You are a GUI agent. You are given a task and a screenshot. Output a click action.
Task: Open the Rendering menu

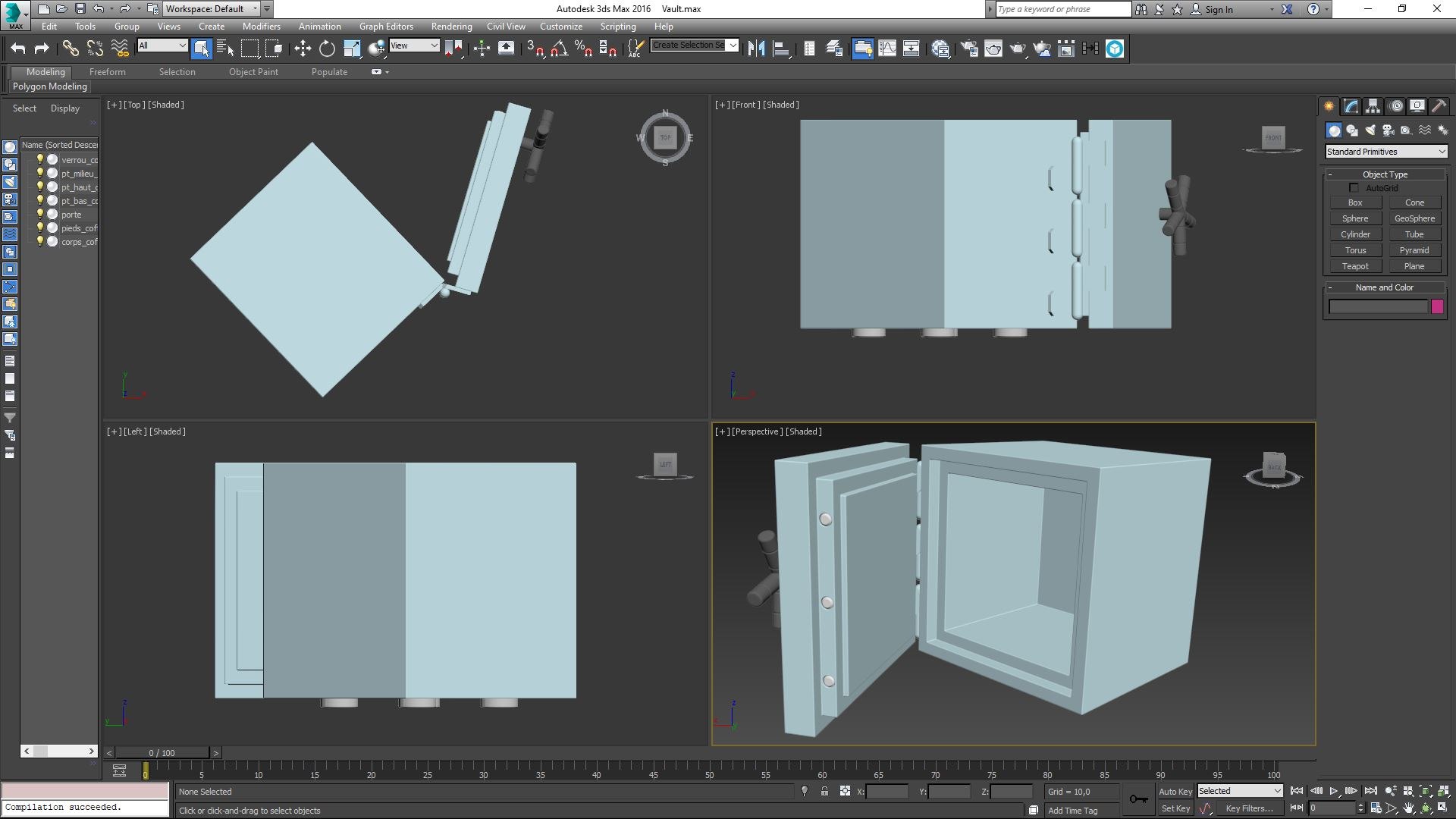451,27
